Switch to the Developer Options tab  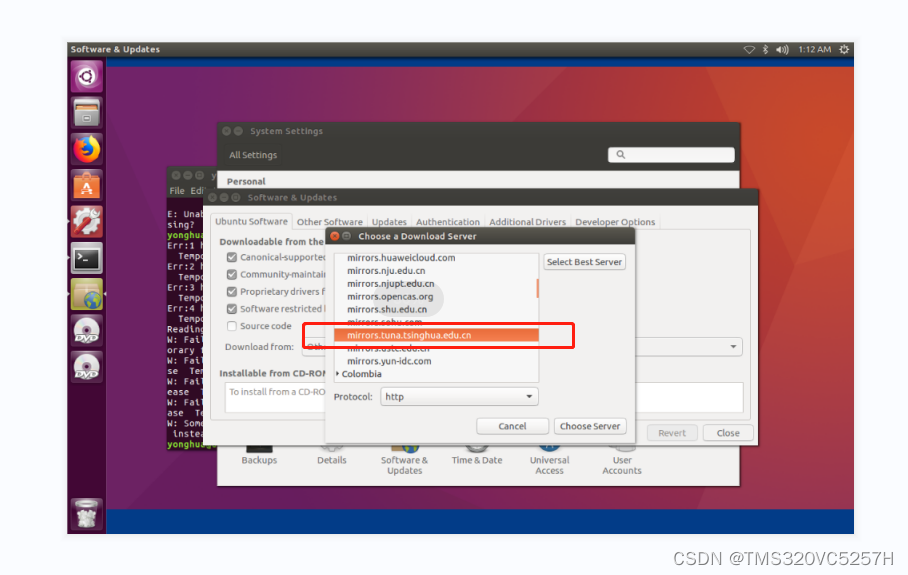click(615, 222)
